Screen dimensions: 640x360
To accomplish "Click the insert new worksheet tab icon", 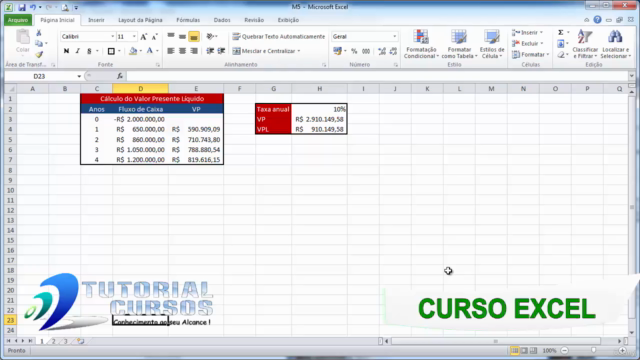I will (x=80, y=341).
